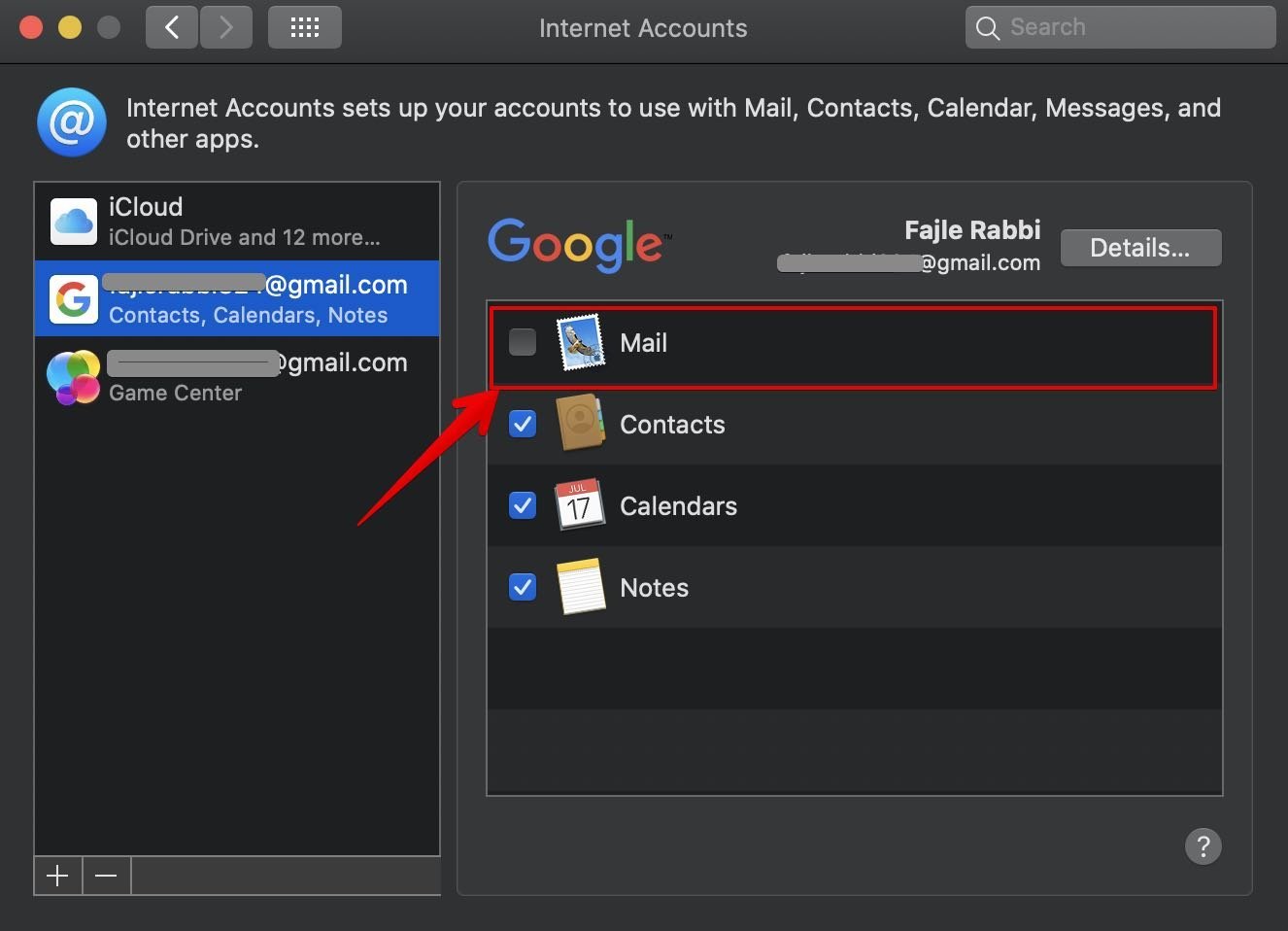The image size is (1288, 931).
Task: Uncheck the Calendars sync checkbox
Action: 522,505
